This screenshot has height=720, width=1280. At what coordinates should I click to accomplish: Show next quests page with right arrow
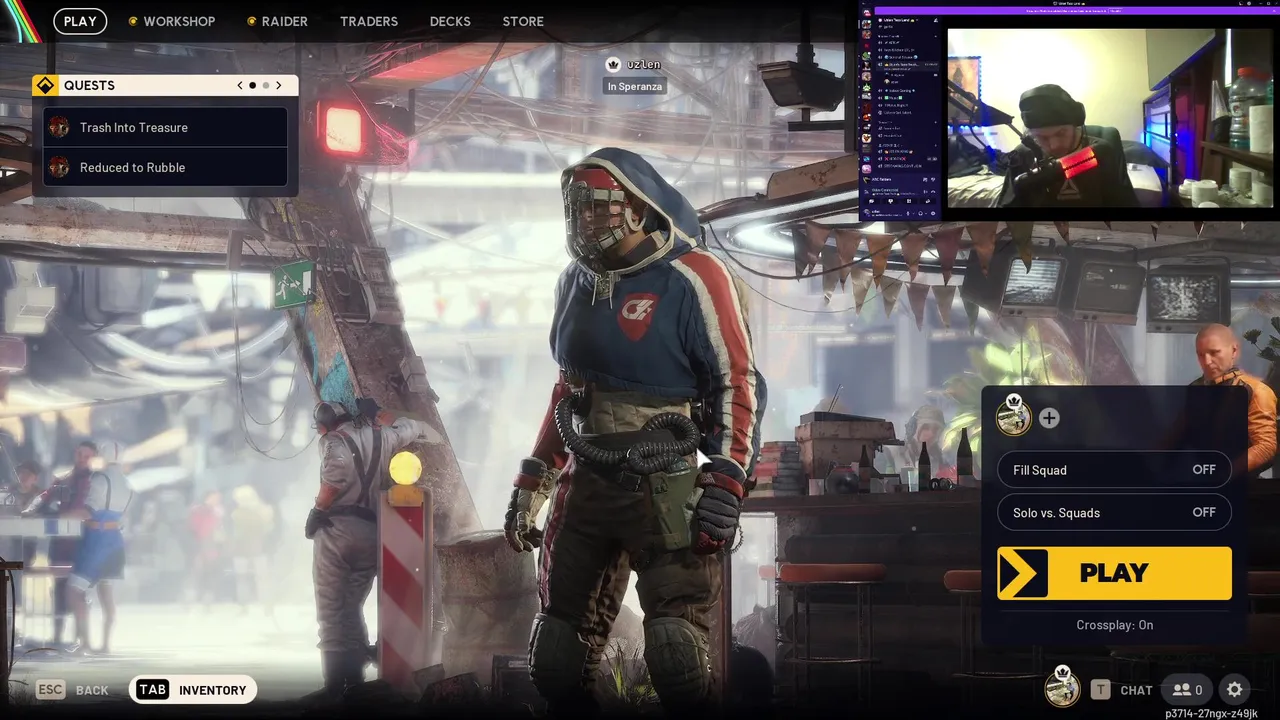coord(279,86)
